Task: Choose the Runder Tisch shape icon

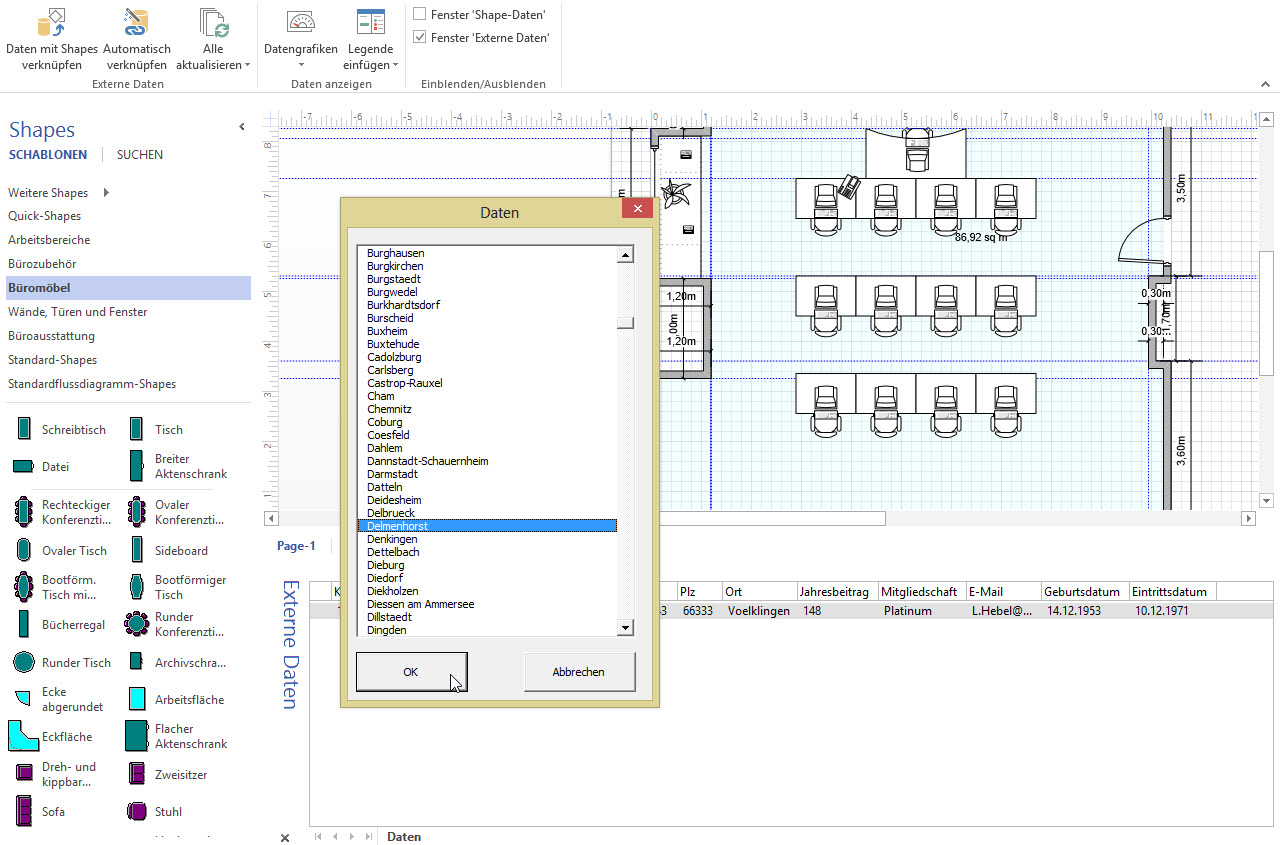Action: click(23, 662)
